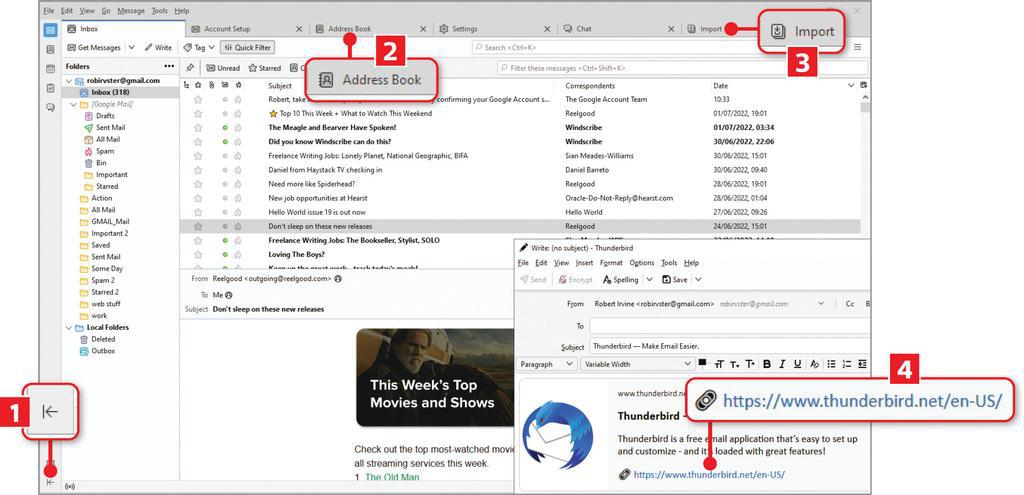Open the Mail space in the sidebar
The width and height of the screenshot is (1024, 495).
click(x=50, y=30)
